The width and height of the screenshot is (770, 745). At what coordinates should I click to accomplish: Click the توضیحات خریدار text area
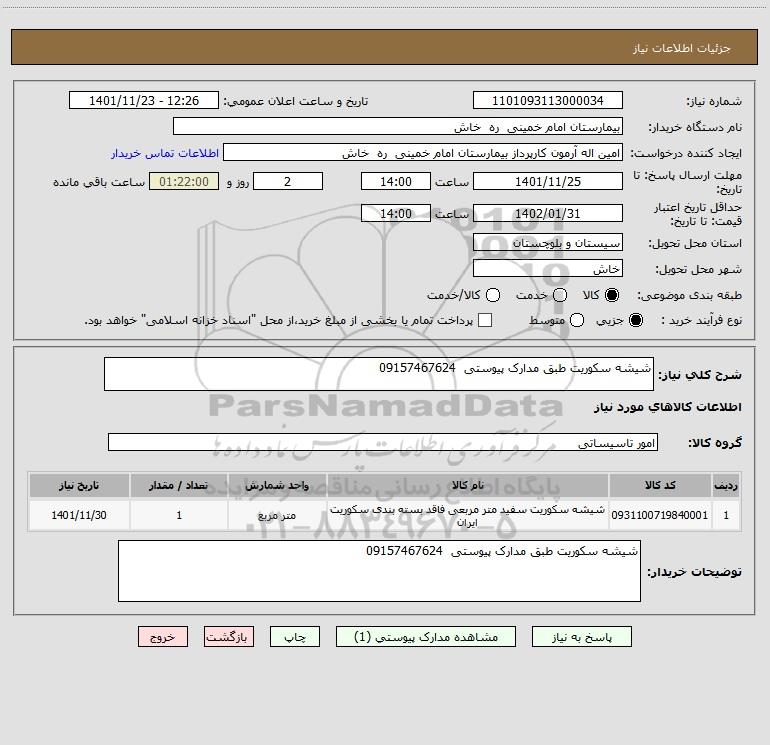[x=379, y=571]
